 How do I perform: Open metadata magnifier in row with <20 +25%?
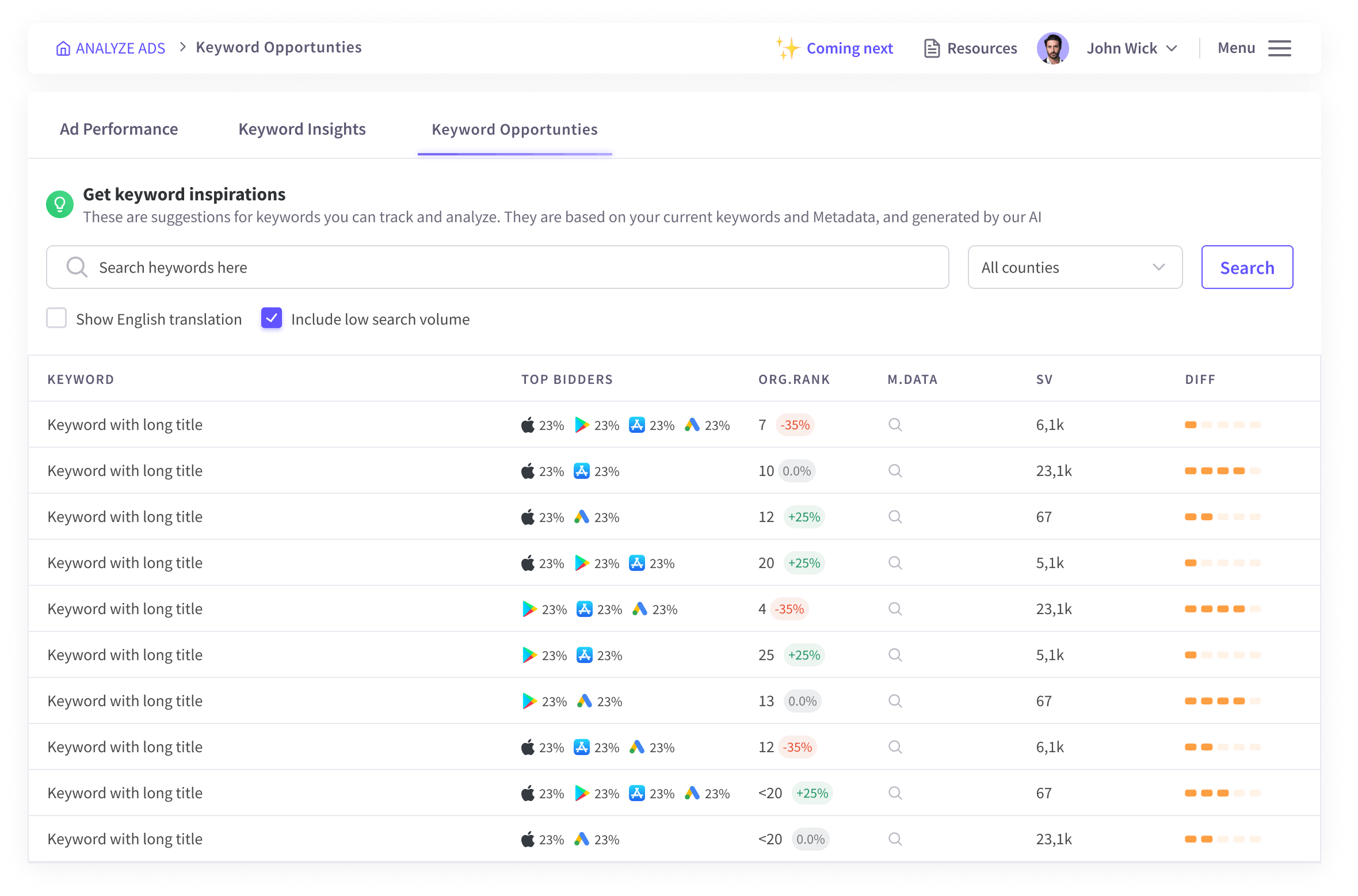point(895,793)
